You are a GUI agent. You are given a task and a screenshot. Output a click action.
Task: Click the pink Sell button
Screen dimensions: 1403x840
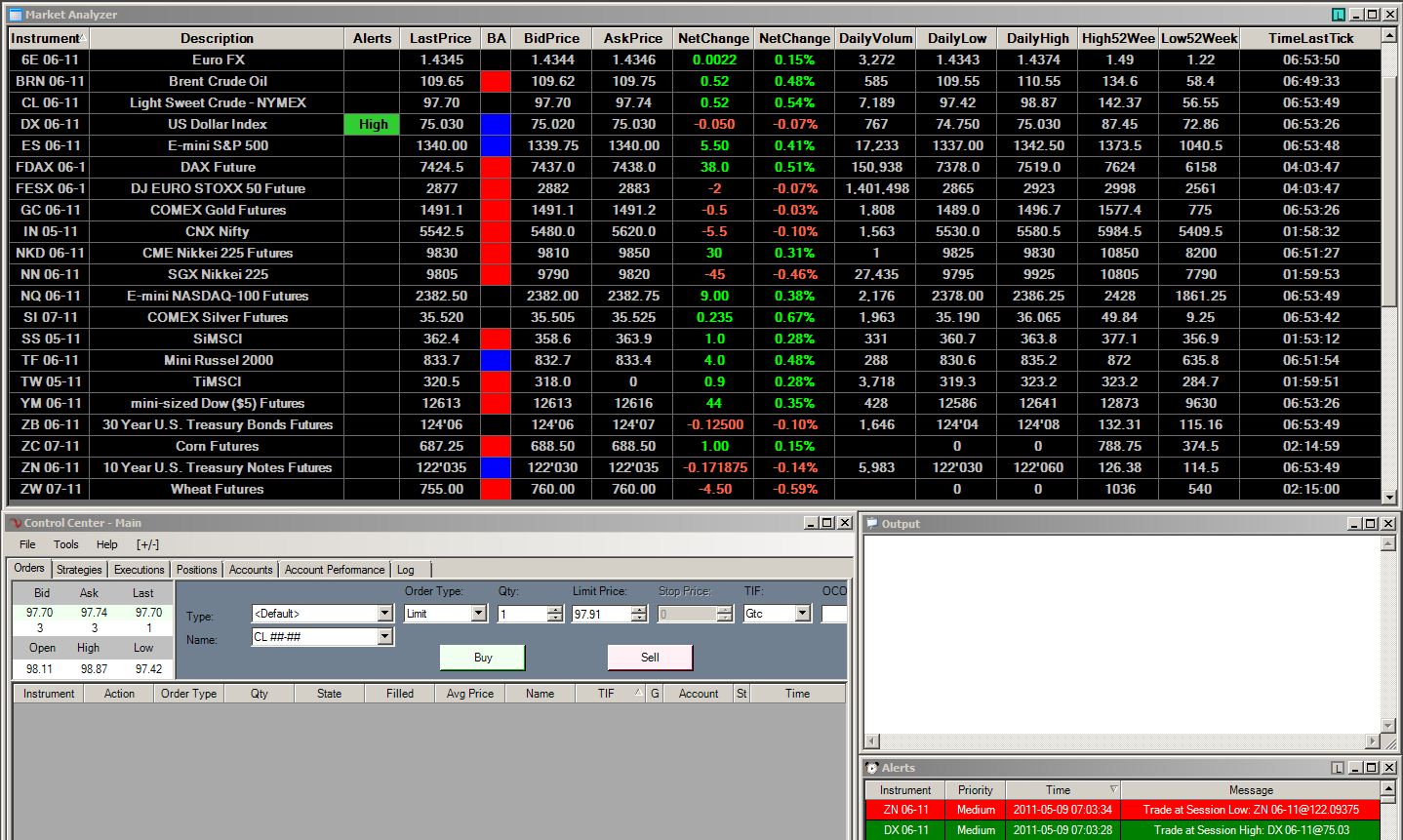pyautogui.click(x=650, y=658)
